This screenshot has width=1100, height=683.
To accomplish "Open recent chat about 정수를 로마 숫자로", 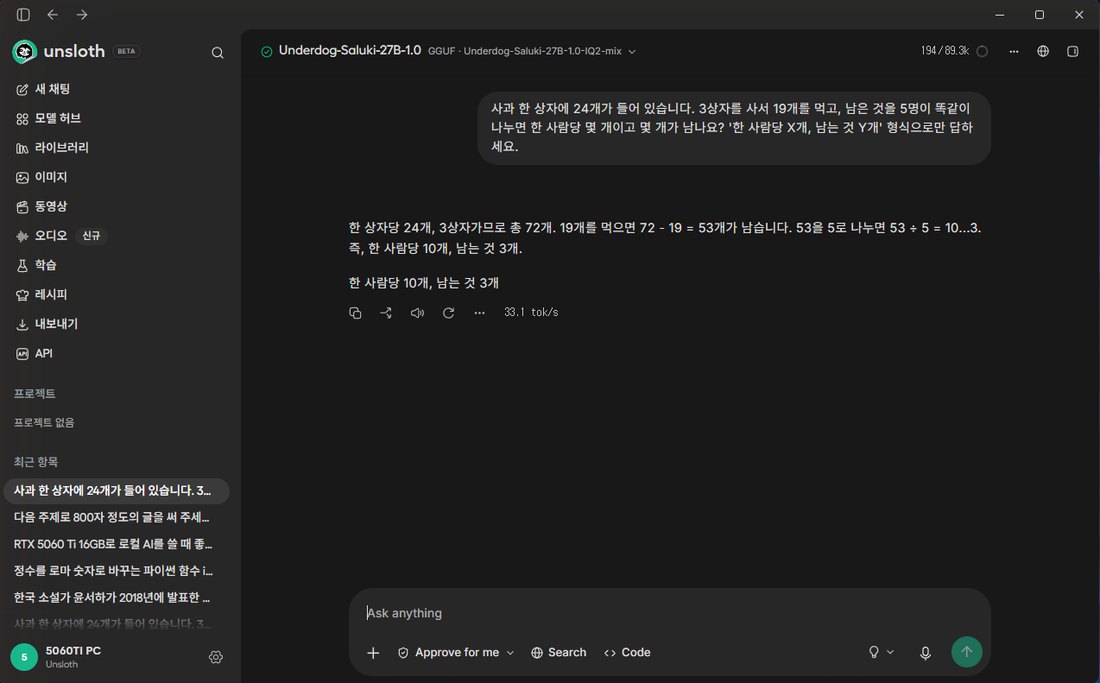I will (116, 571).
